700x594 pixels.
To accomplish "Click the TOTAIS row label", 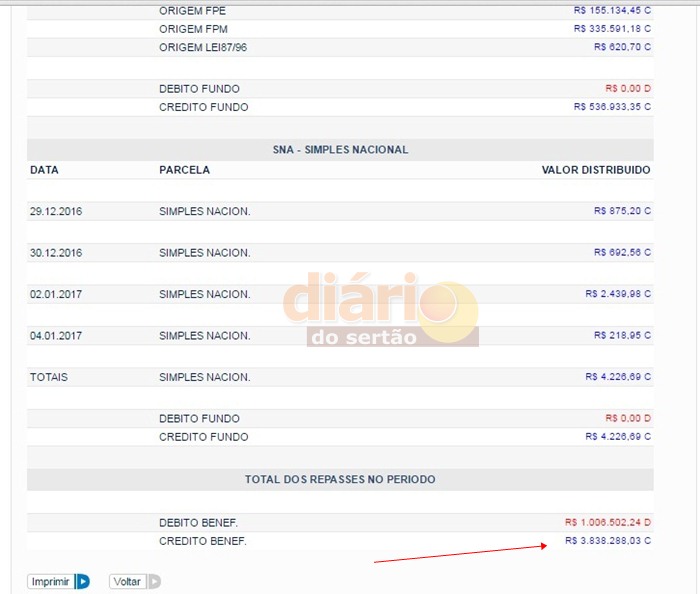I will tap(49, 377).
